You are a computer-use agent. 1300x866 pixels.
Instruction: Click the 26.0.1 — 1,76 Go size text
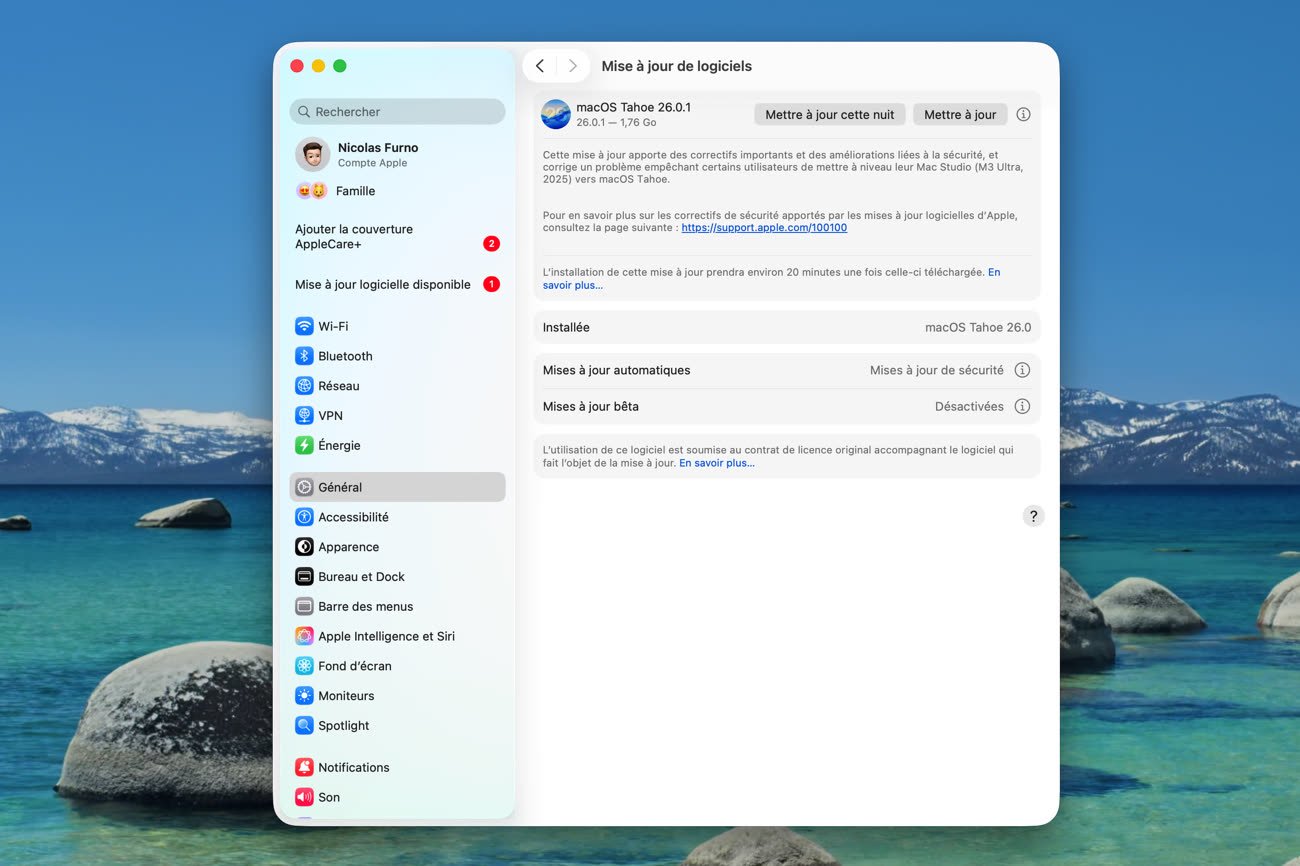[x=616, y=123]
